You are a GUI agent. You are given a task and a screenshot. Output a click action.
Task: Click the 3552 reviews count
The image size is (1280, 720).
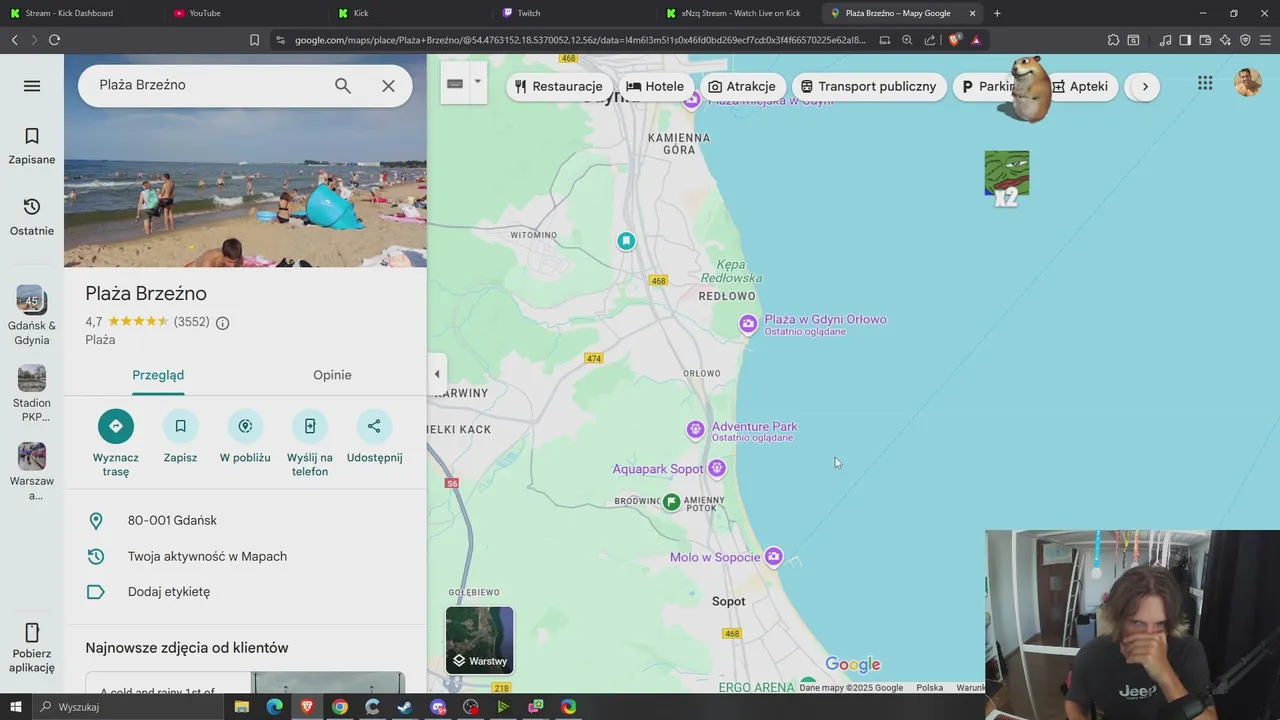[191, 322]
